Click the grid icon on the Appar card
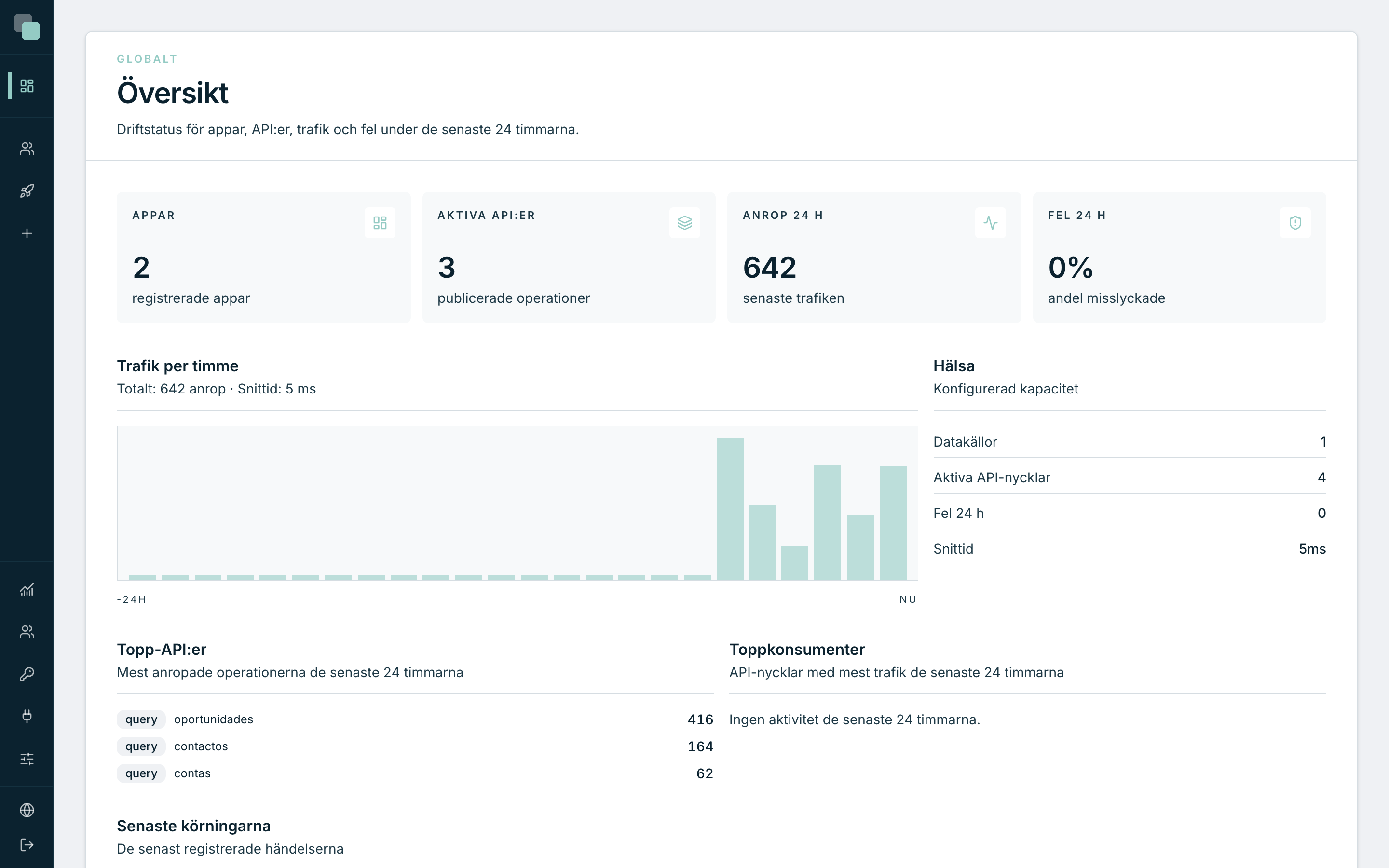The image size is (1389, 868). point(380,223)
